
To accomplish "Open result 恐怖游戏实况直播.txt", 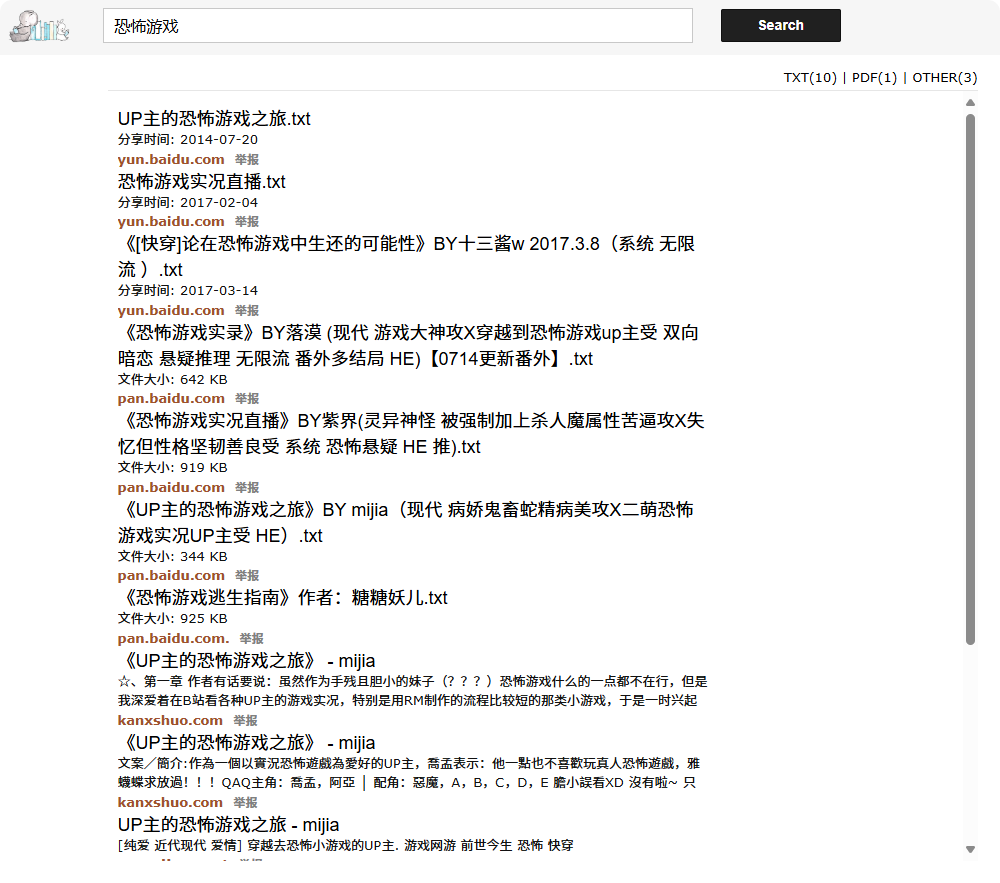I will point(202,182).
